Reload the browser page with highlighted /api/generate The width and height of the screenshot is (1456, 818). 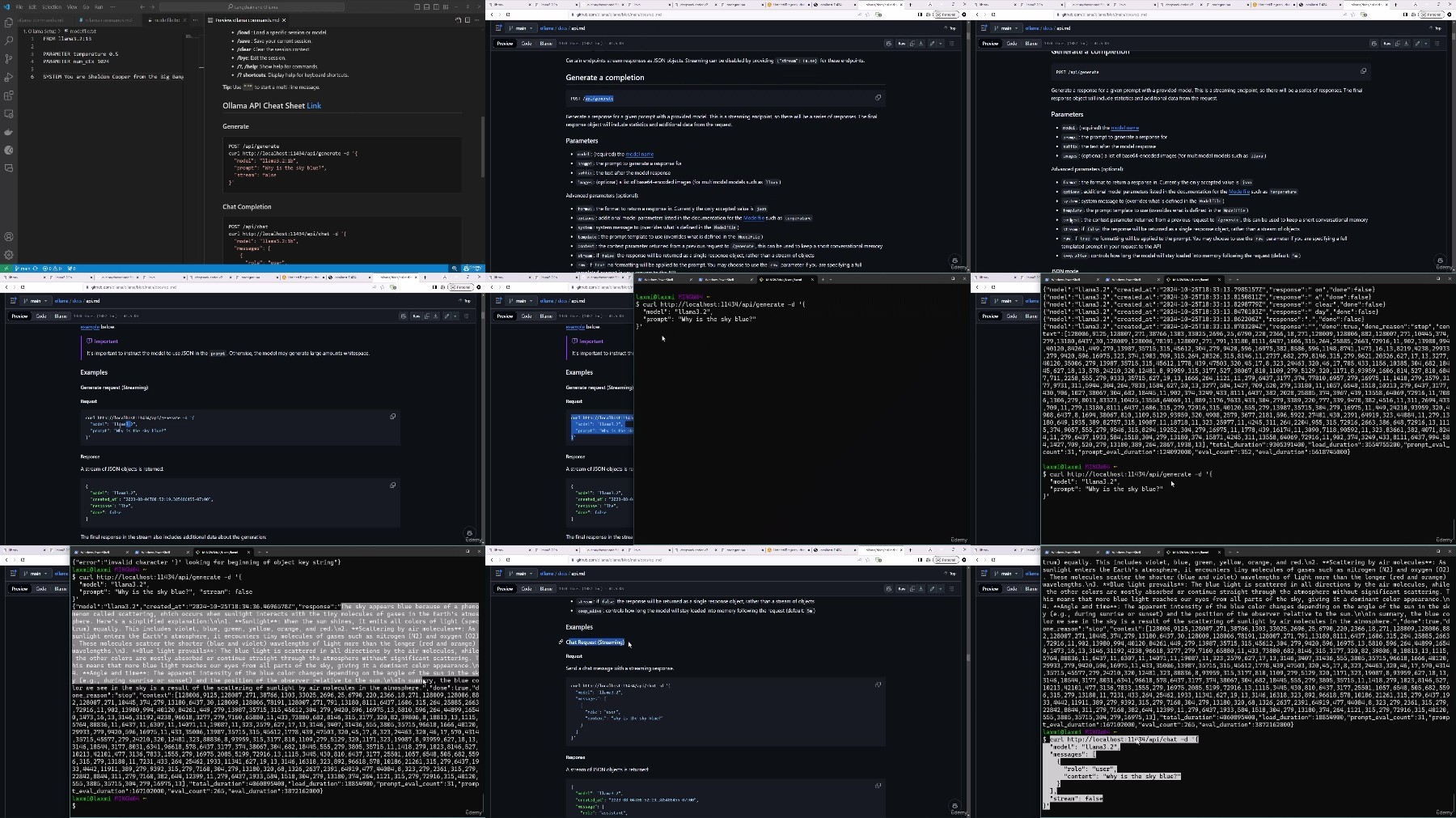(508, 15)
